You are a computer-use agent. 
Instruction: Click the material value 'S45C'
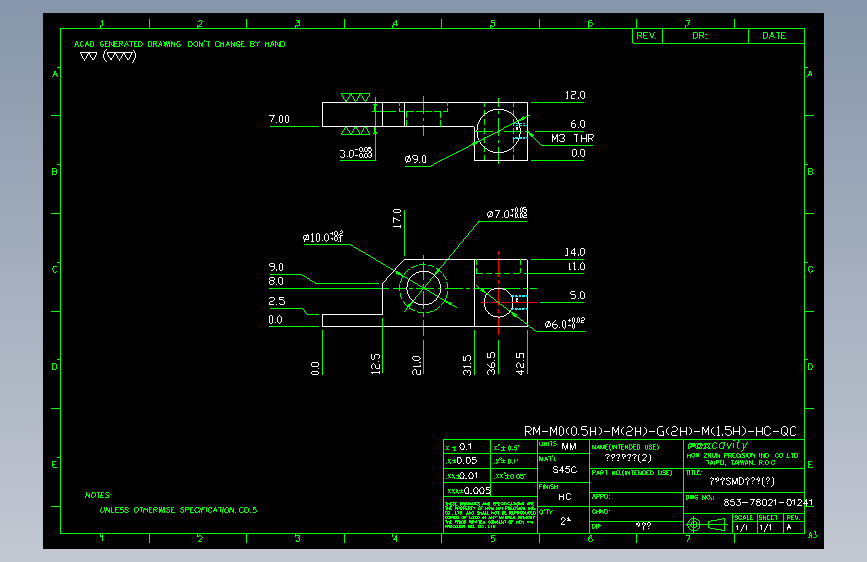pyautogui.click(x=565, y=470)
